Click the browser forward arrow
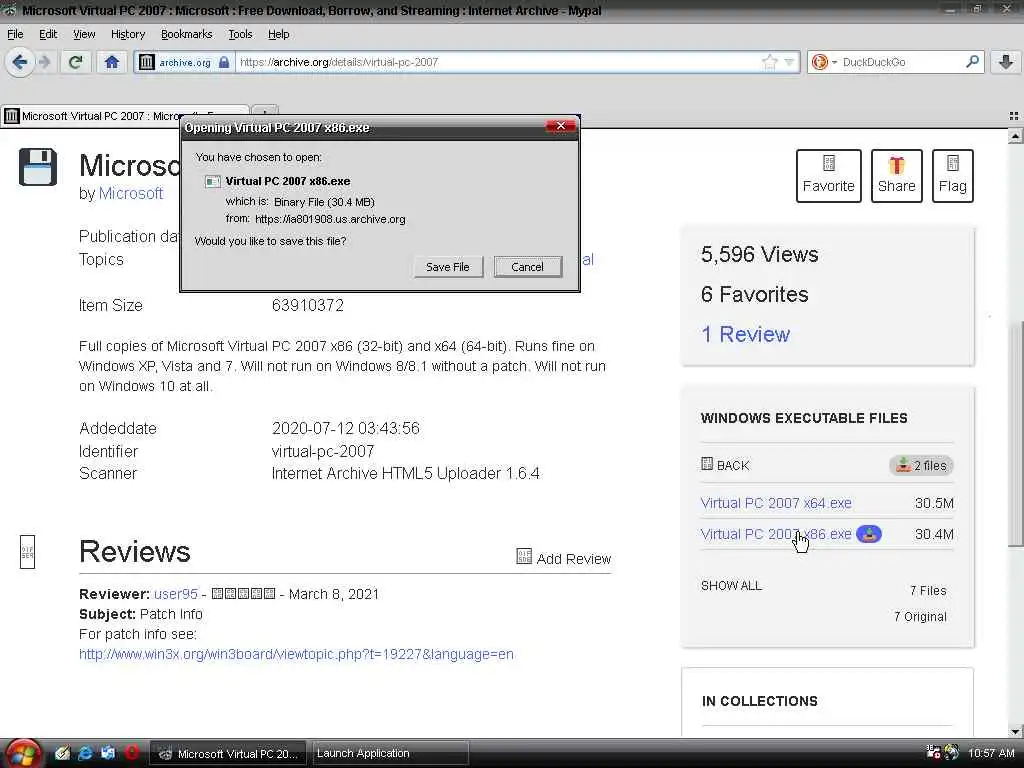The width and height of the screenshot is (1024, 768). pyautogui.click(x=44, y=62)
